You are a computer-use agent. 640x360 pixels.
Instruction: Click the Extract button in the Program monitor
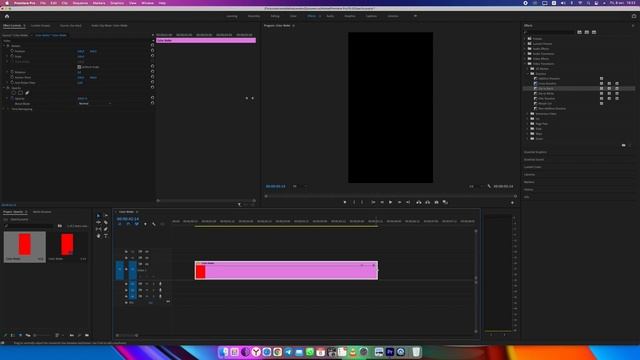click(x=427, y=202)
